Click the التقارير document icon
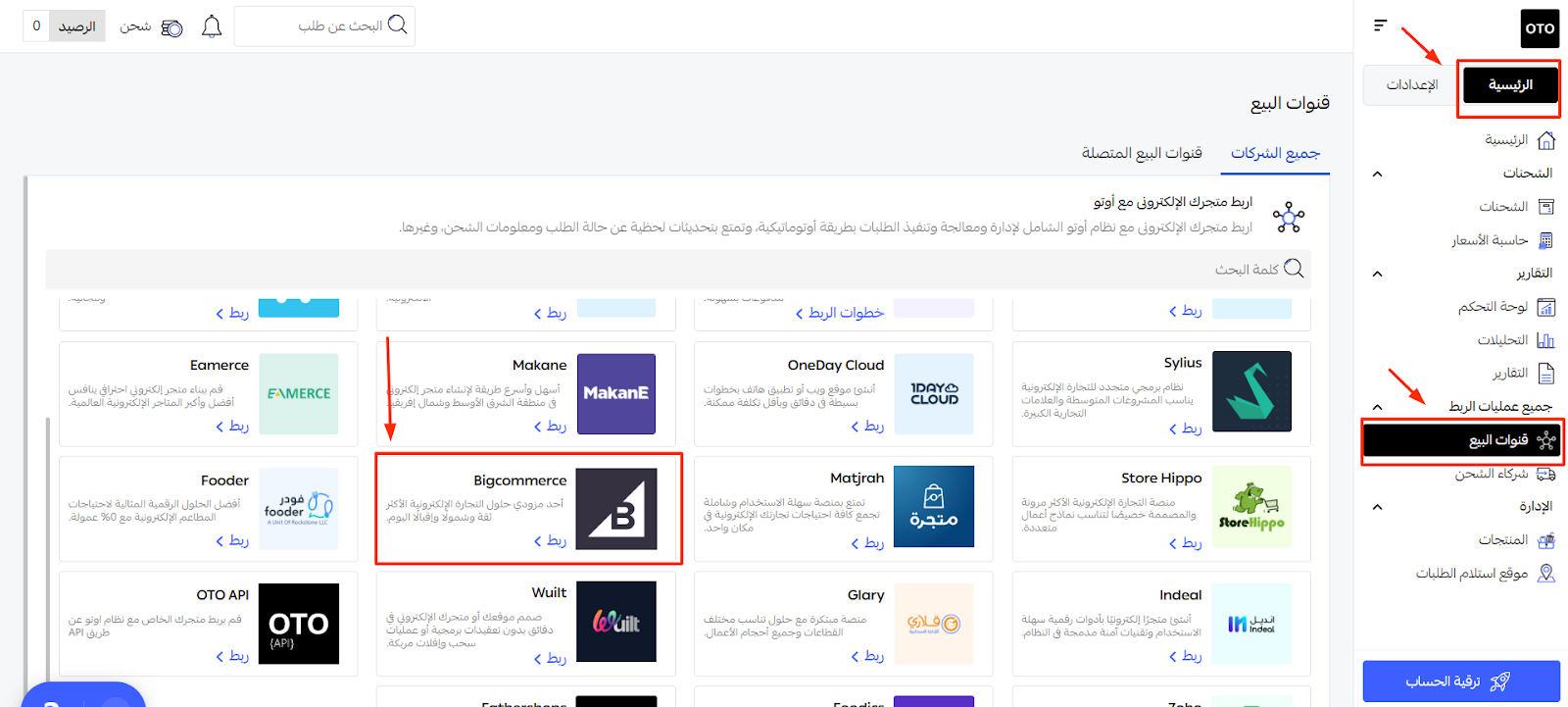 (x=1546, y=374)
